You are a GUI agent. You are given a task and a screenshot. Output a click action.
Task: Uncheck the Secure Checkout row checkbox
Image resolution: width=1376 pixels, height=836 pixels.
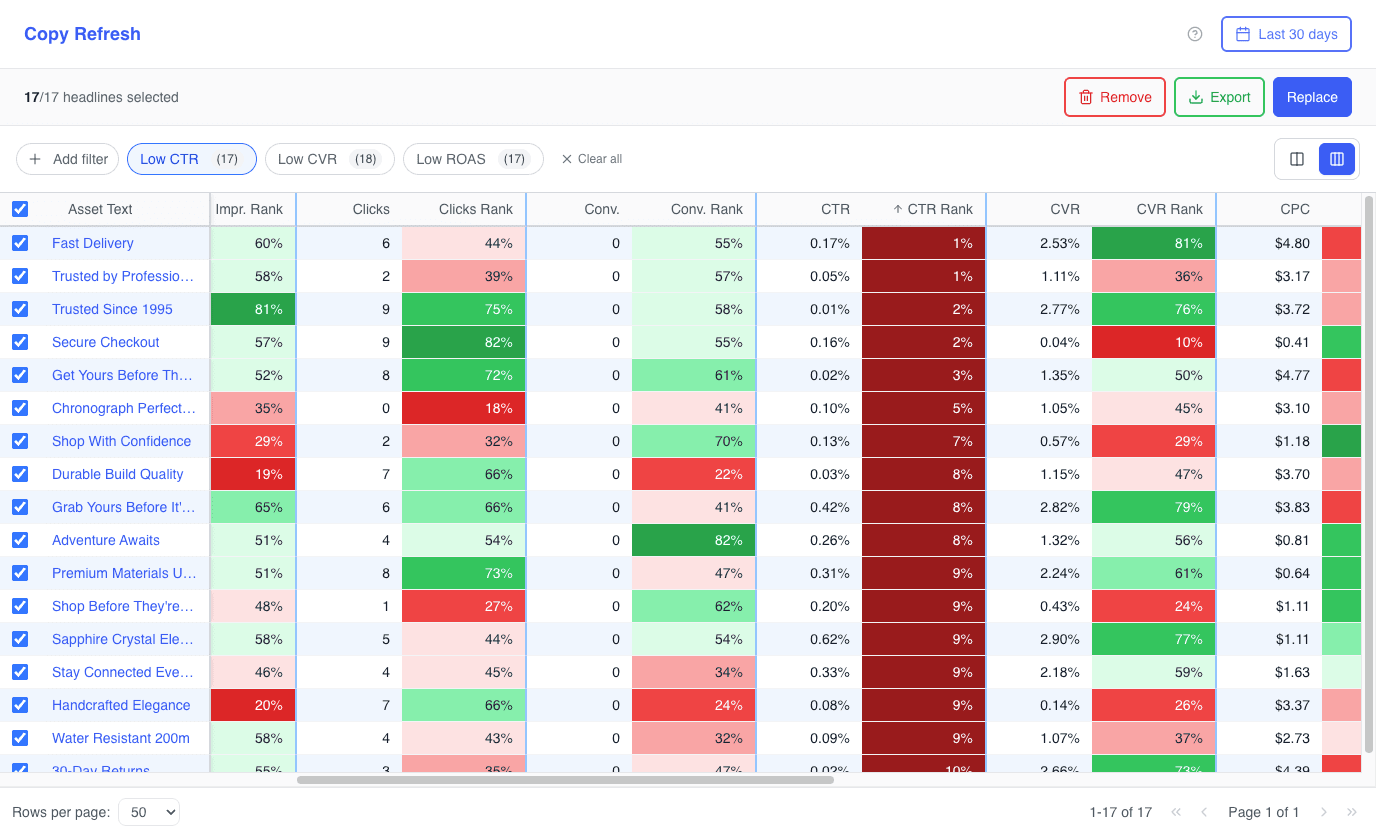[20, 342]
